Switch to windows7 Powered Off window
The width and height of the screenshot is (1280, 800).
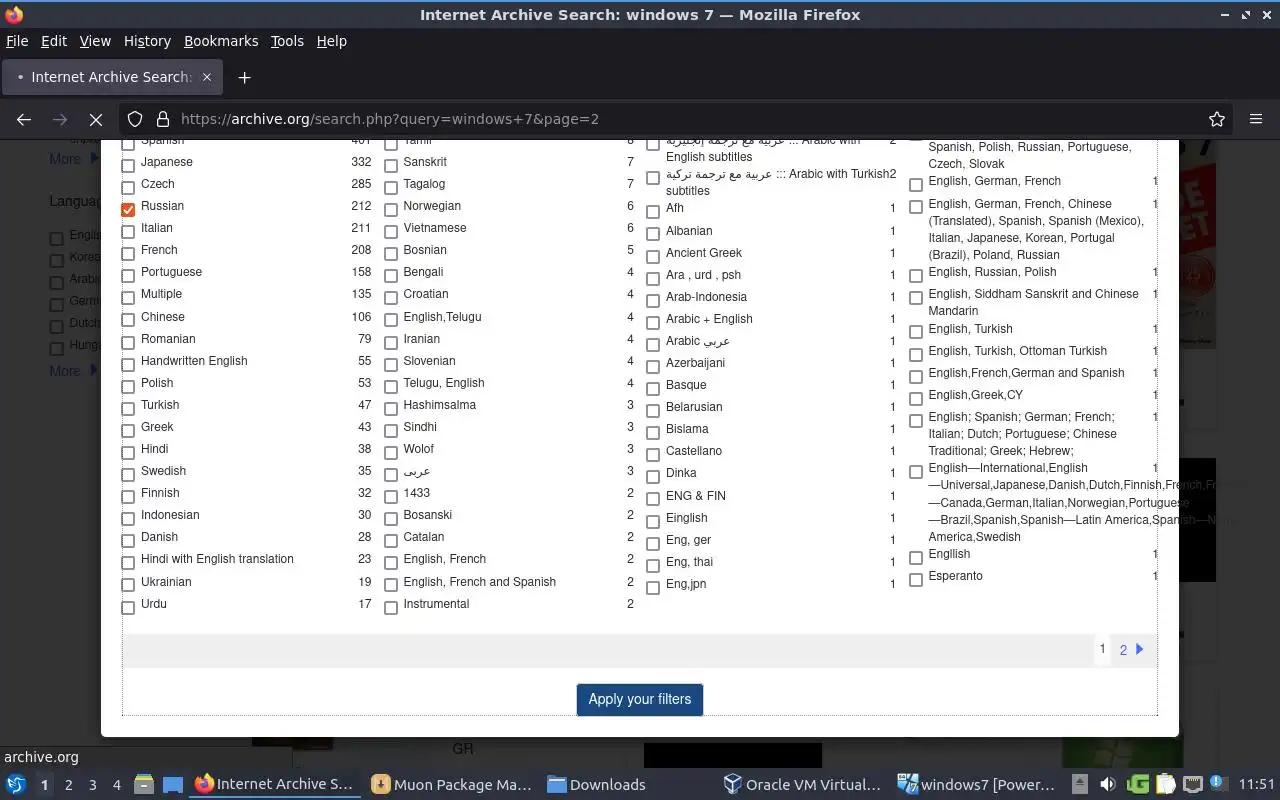977,785
